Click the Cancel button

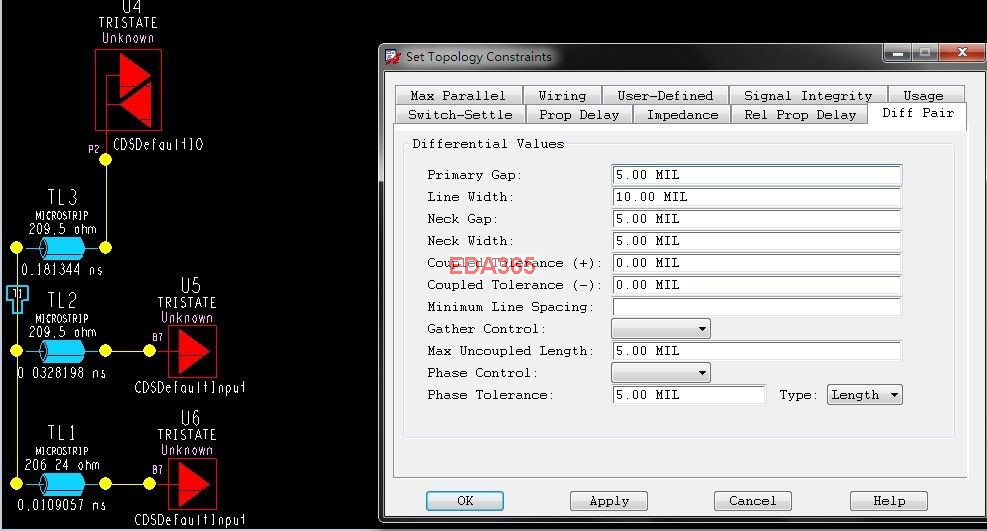(753, 501)
